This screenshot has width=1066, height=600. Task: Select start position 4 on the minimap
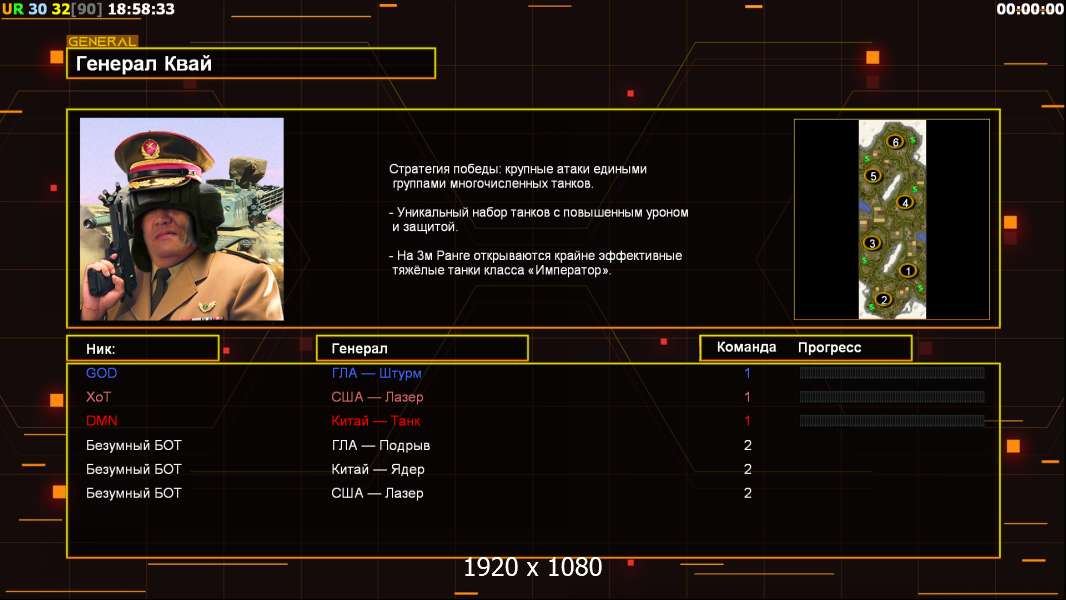(905, 202)
